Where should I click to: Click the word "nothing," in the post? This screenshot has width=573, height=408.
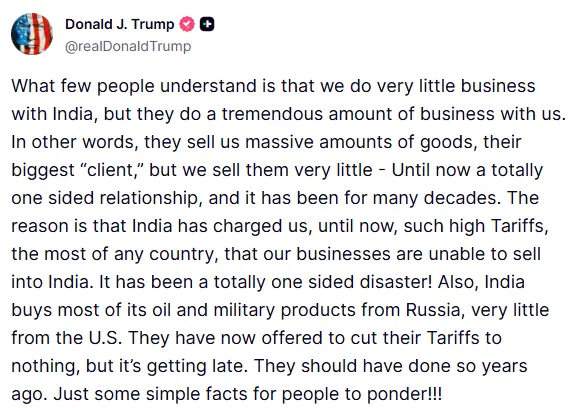tap(46, 367)
